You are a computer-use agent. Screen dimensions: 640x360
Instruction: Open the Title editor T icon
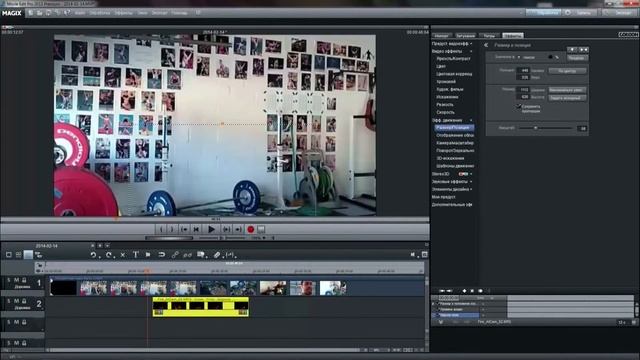136,255
